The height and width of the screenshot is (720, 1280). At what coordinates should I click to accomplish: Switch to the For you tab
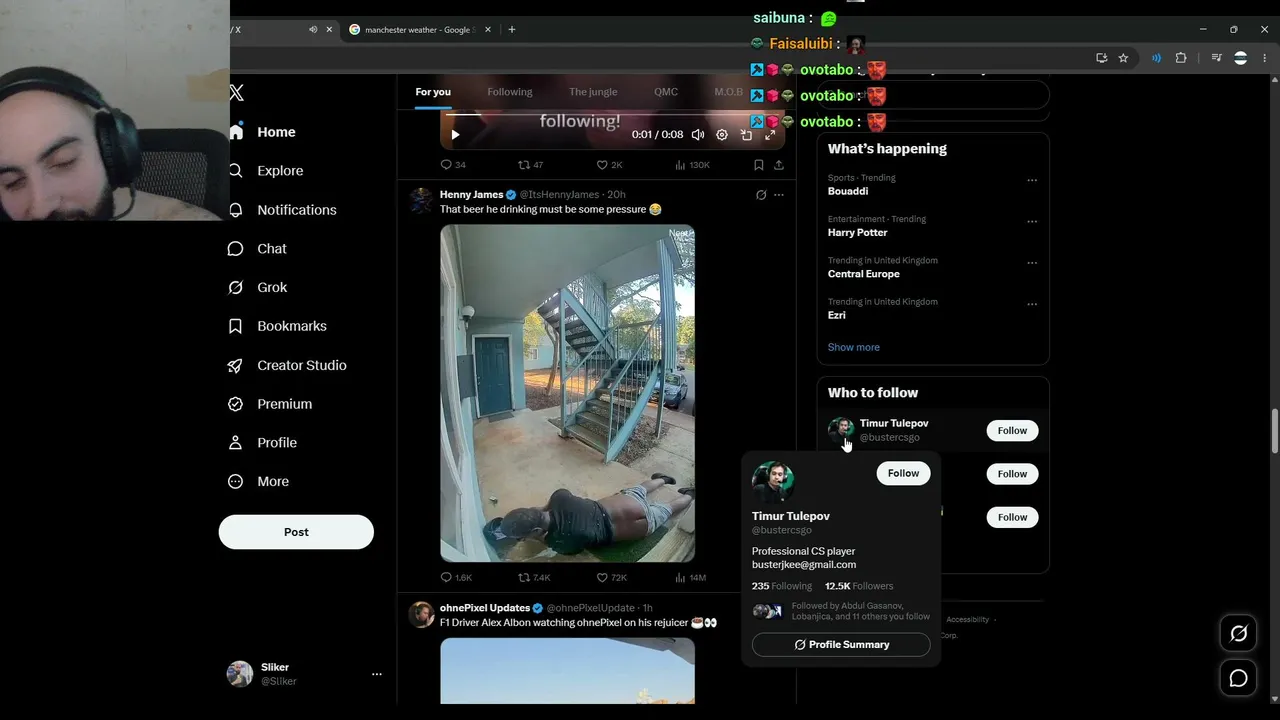pos(433,92)
